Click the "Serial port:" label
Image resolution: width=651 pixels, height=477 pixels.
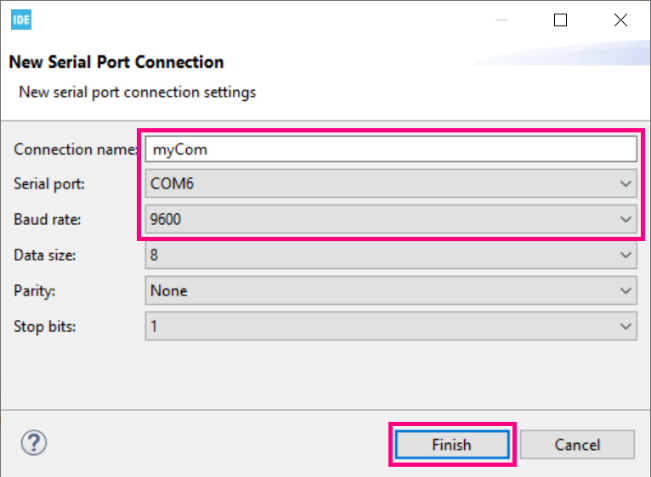(x=49, y=183)
